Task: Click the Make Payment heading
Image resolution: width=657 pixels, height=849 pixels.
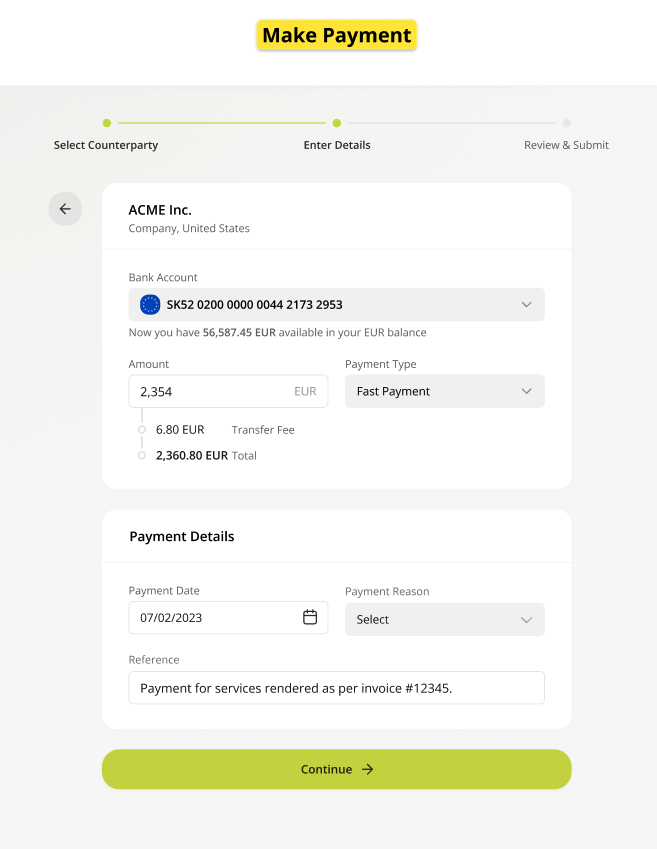Action: 336,35
